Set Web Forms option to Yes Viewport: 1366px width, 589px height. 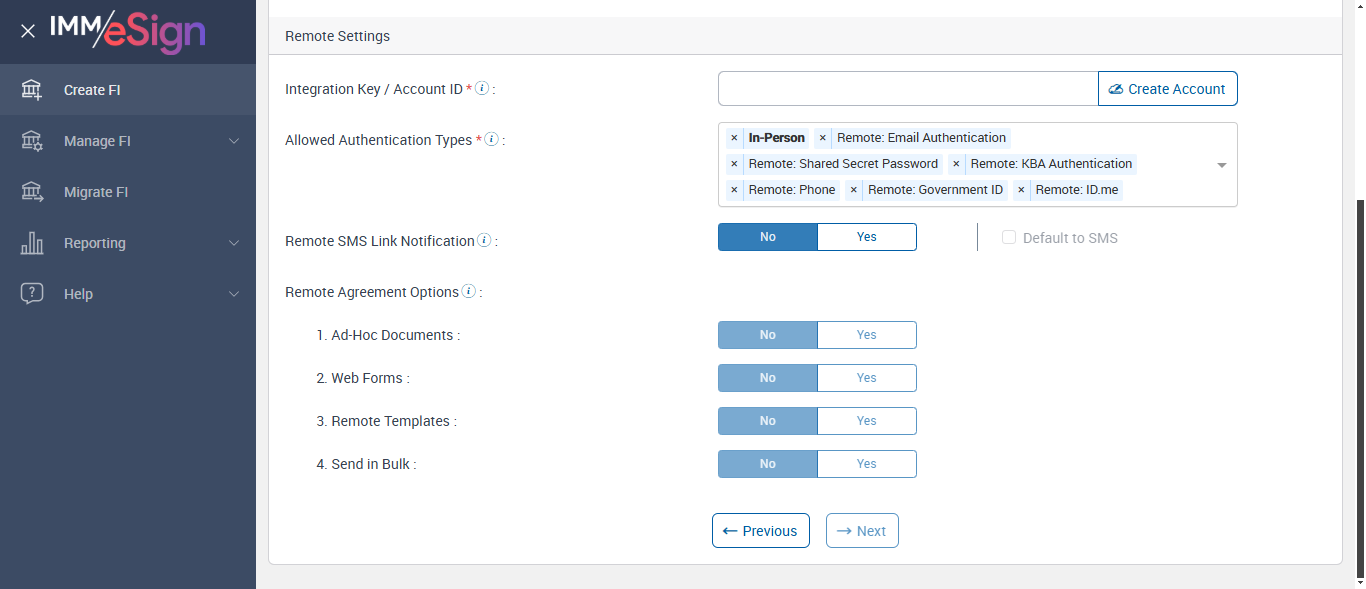(x=866, y=378)
